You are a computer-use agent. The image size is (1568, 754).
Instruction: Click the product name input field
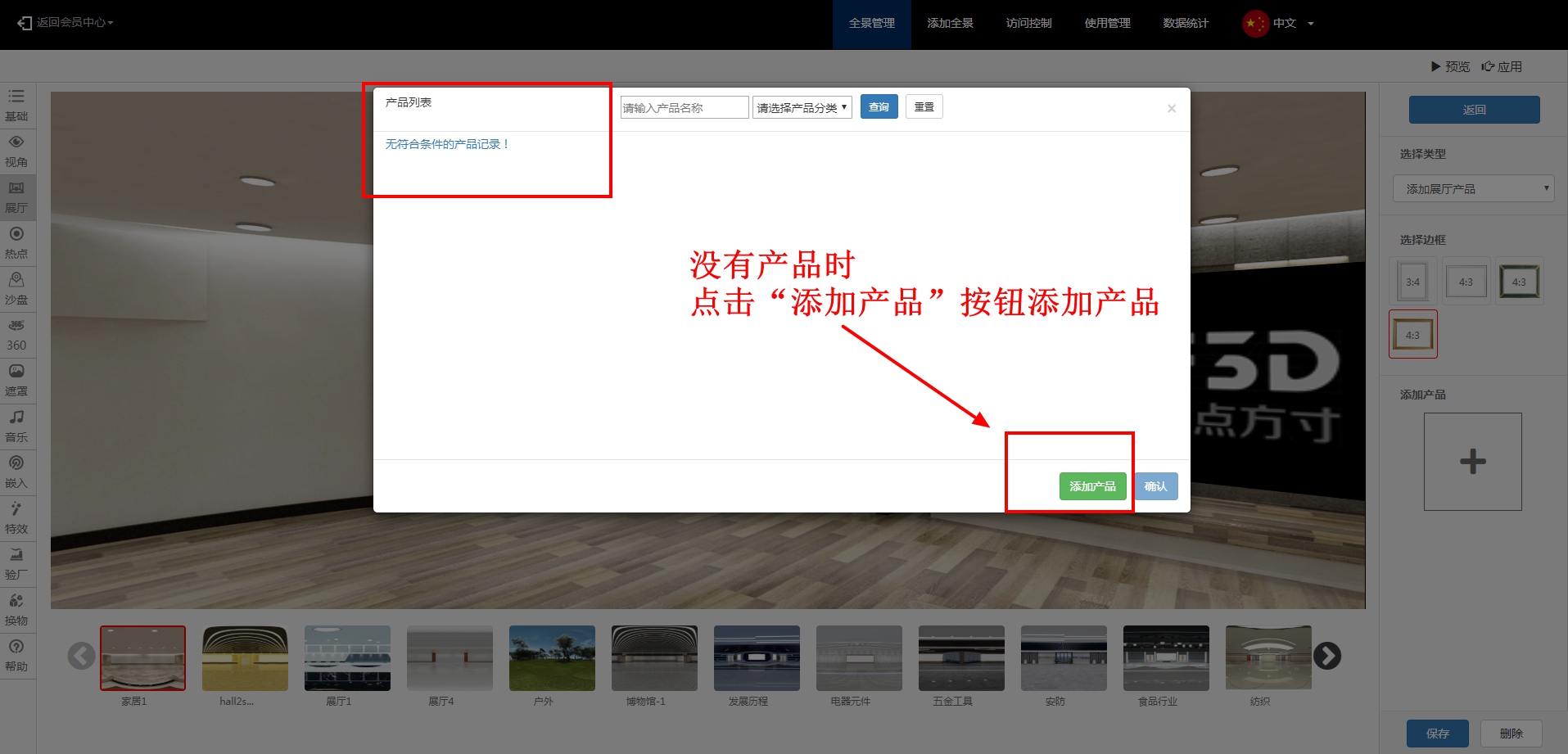click(684, 107)
